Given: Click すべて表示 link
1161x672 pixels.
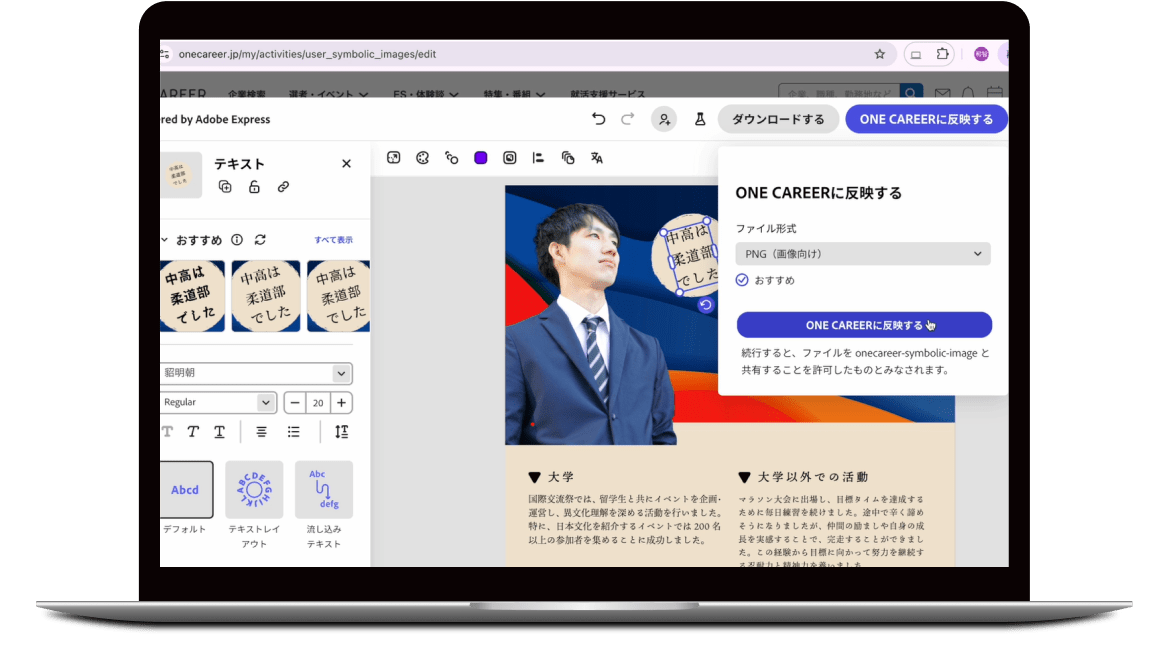Looking at the screenshot, I should pos(333,240).
